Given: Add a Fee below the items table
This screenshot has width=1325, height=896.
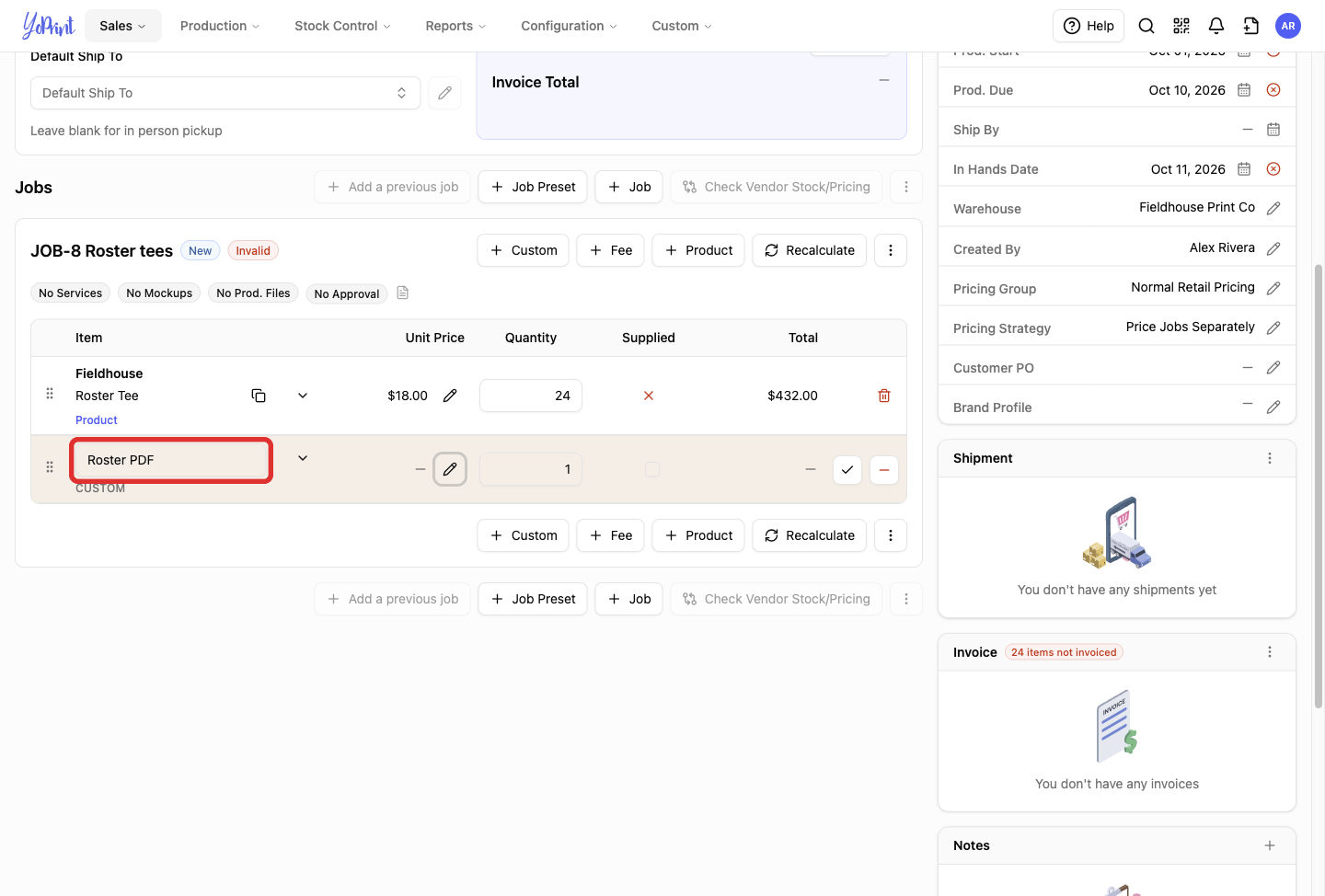Looking at the screenshot, I should click(x=611, y=535).
